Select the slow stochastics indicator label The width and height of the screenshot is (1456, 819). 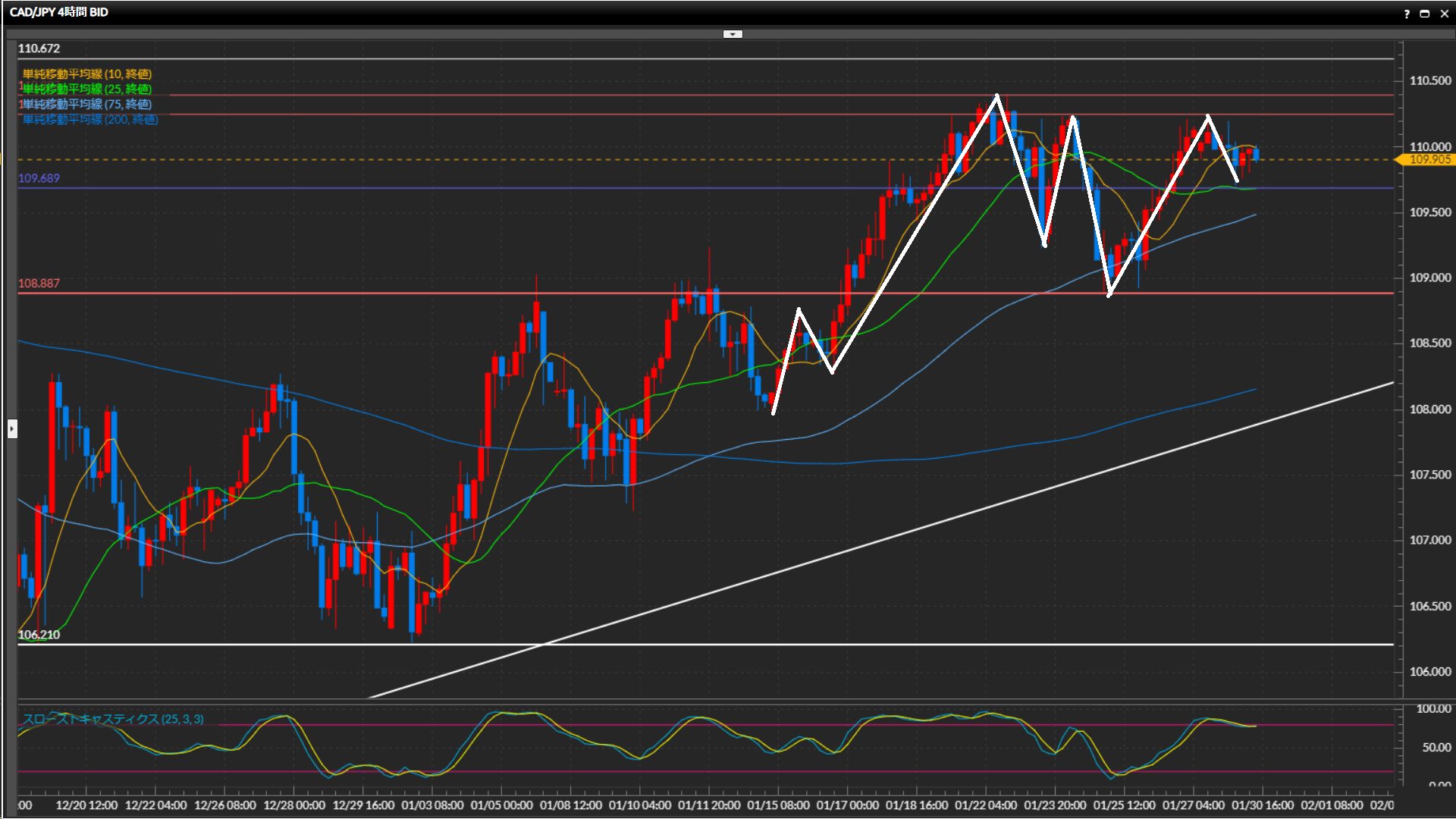113,719
